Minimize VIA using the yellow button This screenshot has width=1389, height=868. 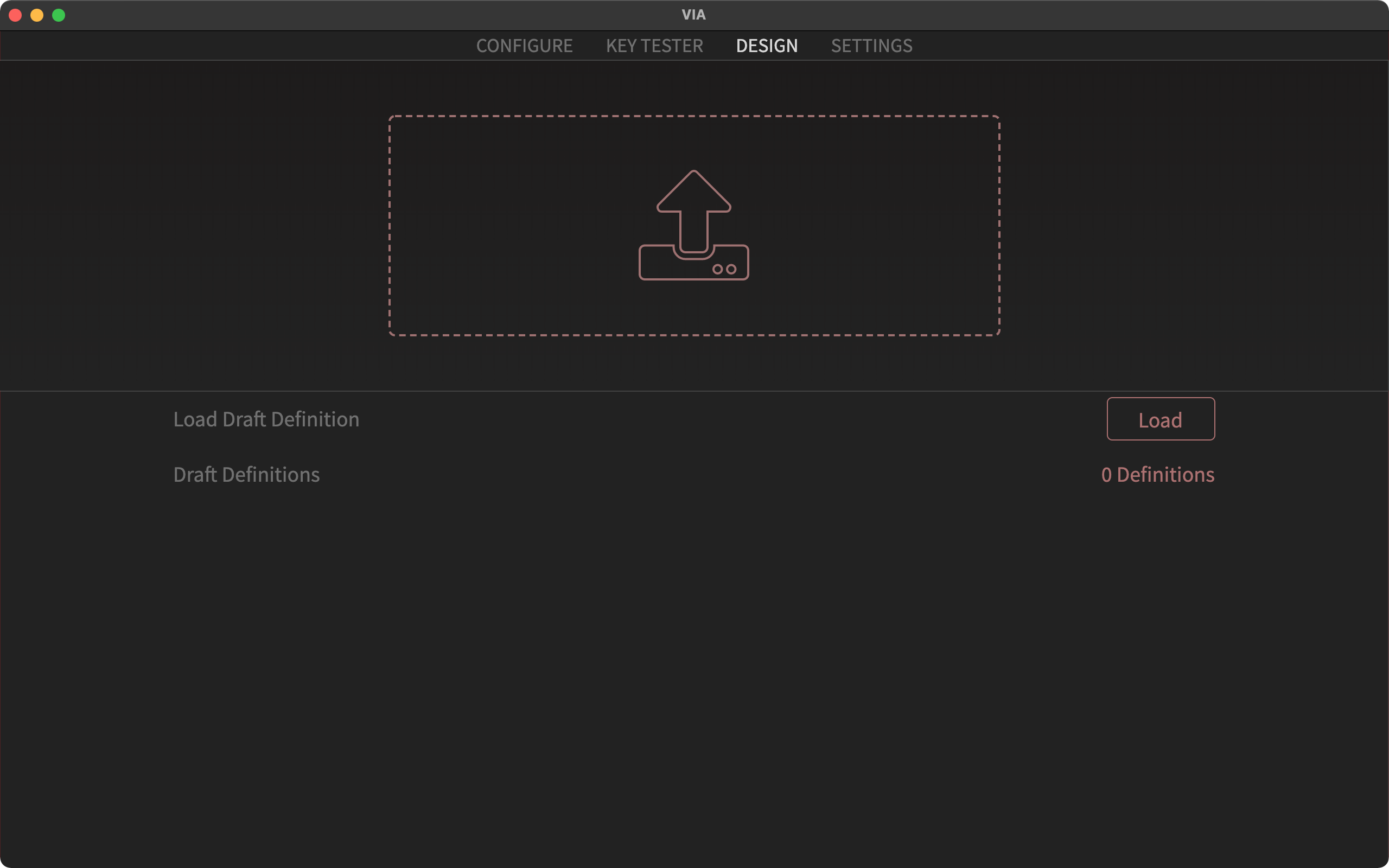coord(37,15)
